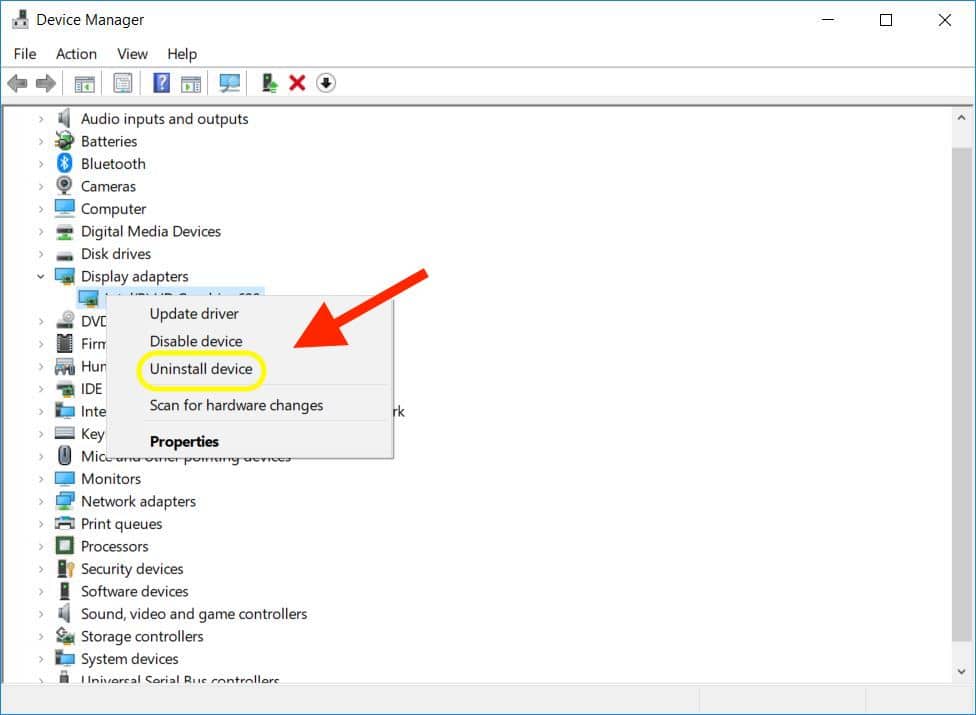Click the down-arrow disable device toolbar icon
The image size is (976, 715).
coord(326,83)
